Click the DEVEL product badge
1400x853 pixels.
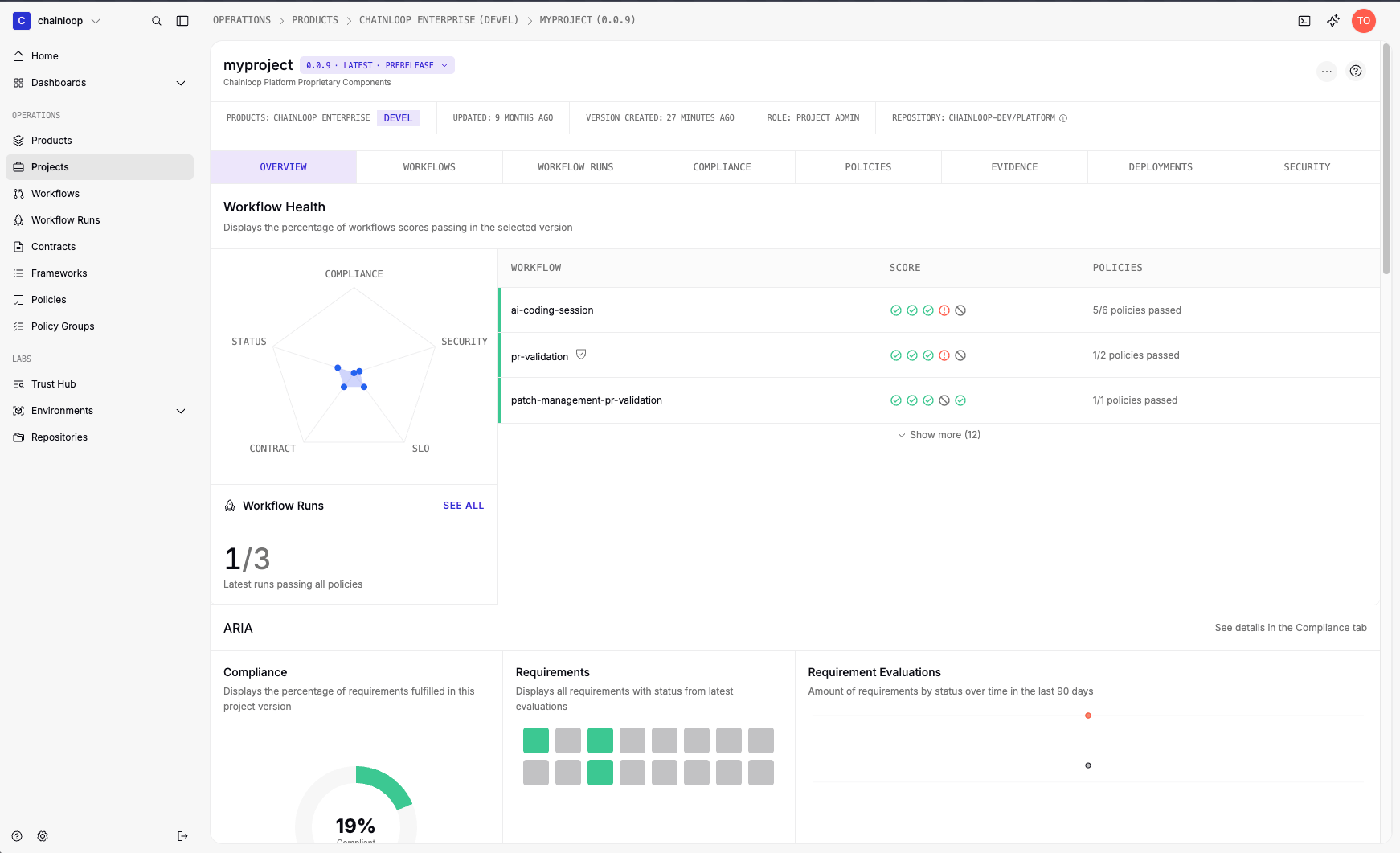(398, 118)
